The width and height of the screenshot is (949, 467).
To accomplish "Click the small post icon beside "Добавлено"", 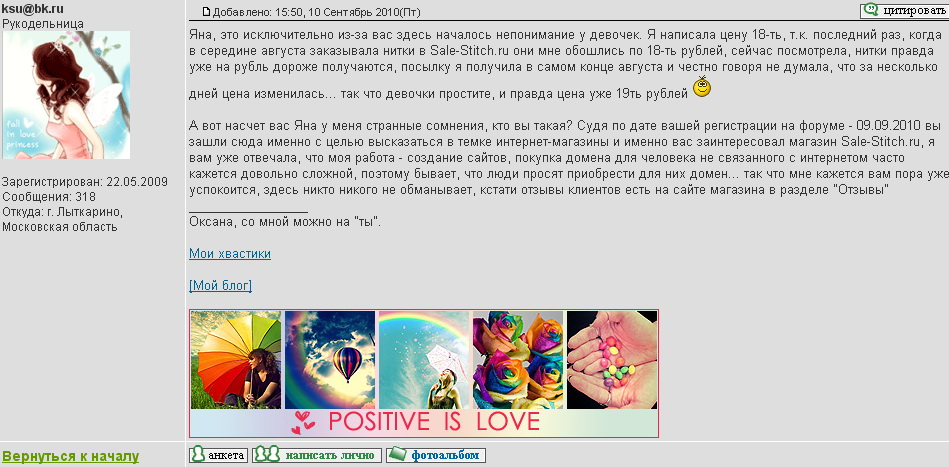I will click(207, 12).
